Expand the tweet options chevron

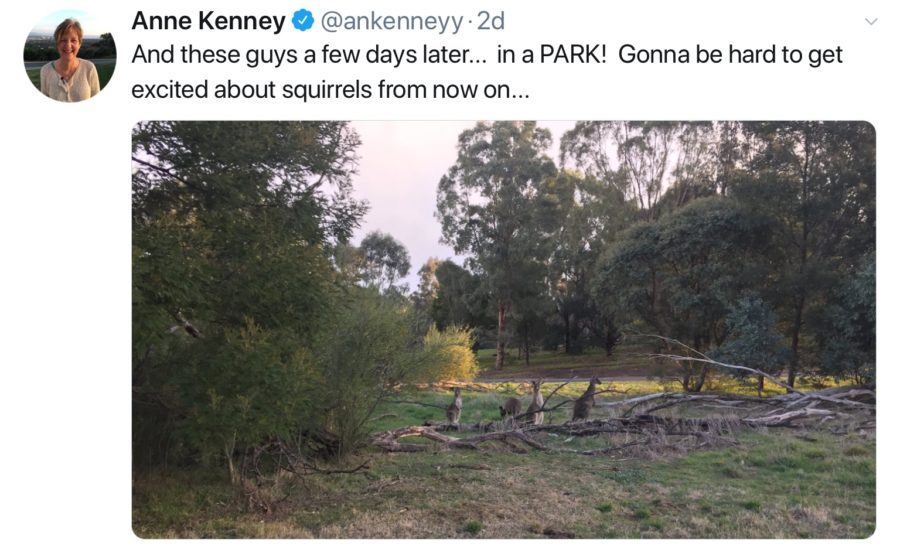coord(870,21)
